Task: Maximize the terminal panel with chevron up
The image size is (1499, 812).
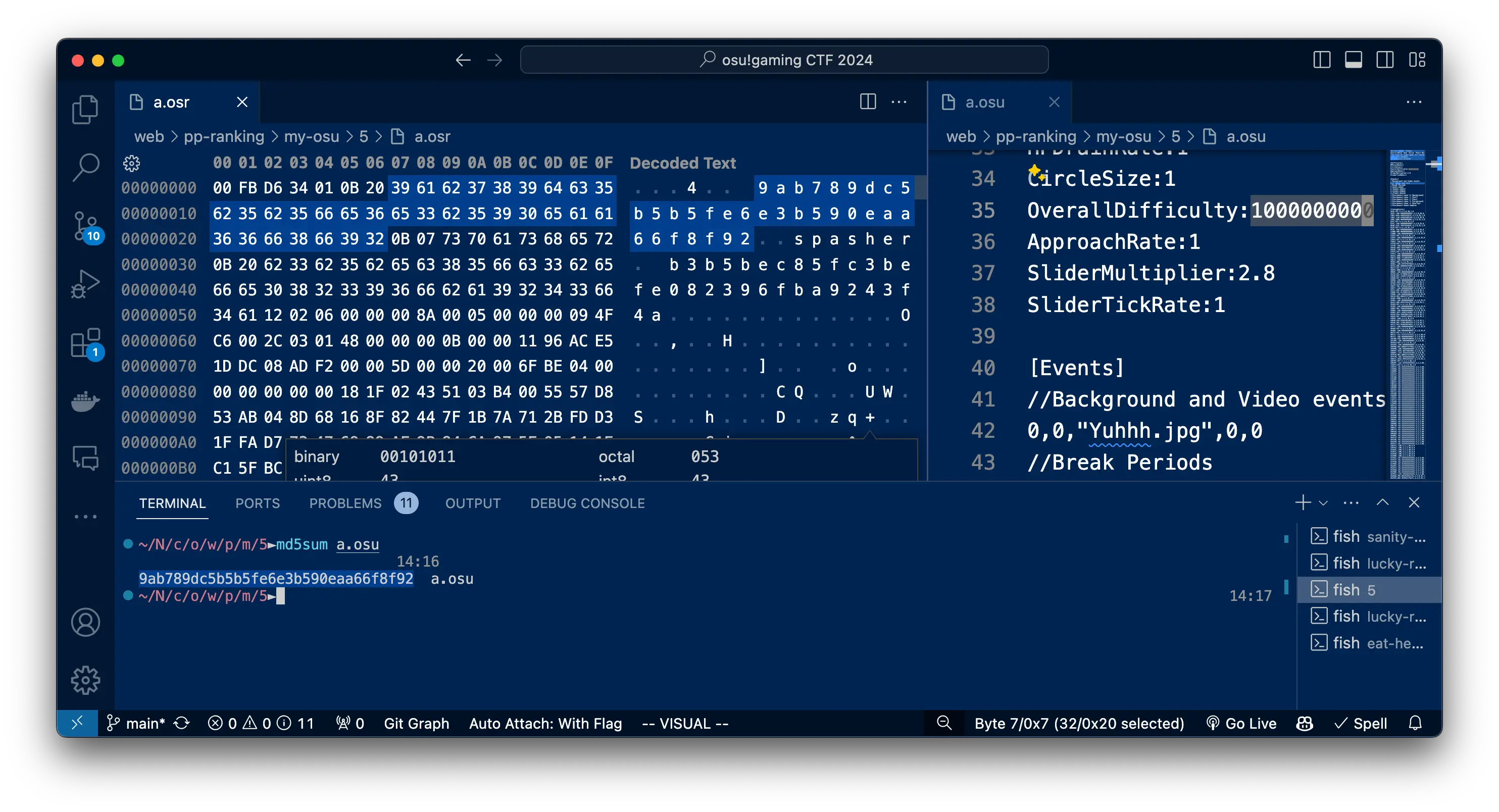Action: 1383,502
